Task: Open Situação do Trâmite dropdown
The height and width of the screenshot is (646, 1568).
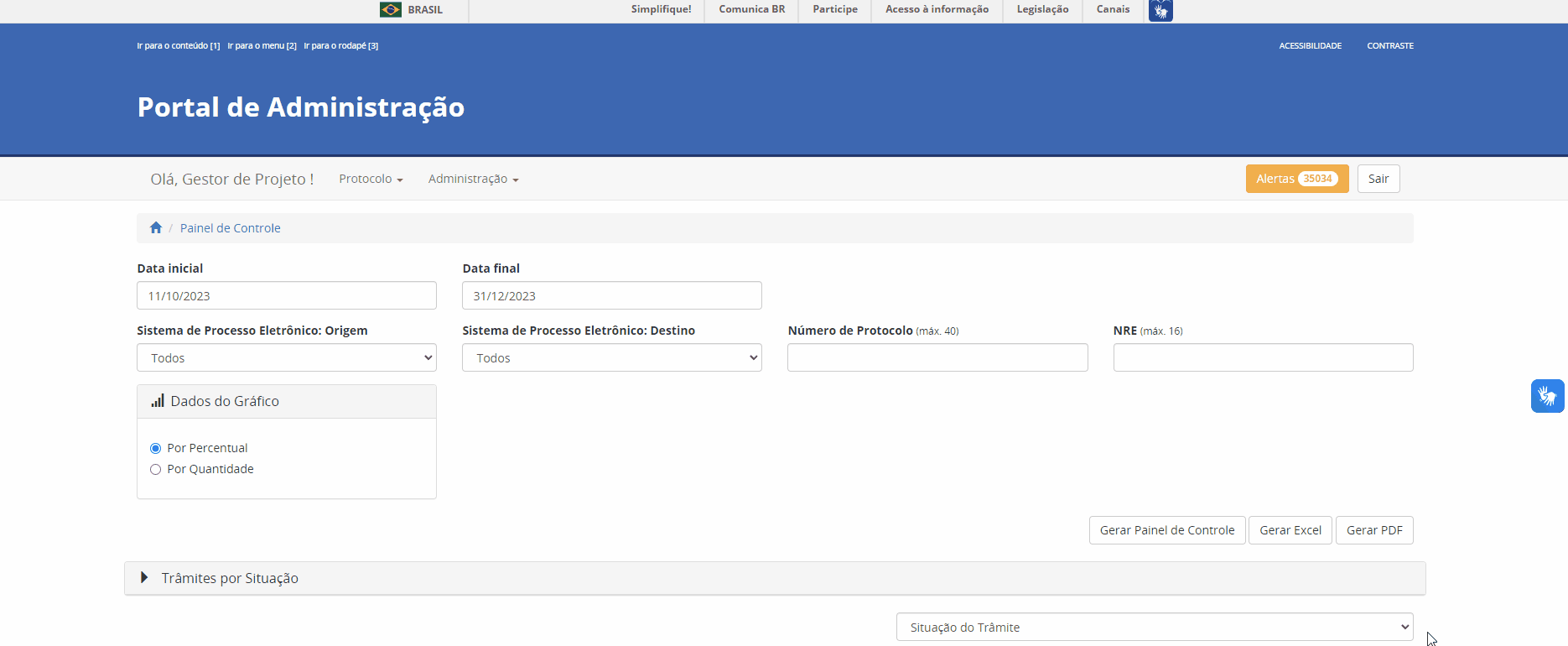Action: pos(1155,627)
